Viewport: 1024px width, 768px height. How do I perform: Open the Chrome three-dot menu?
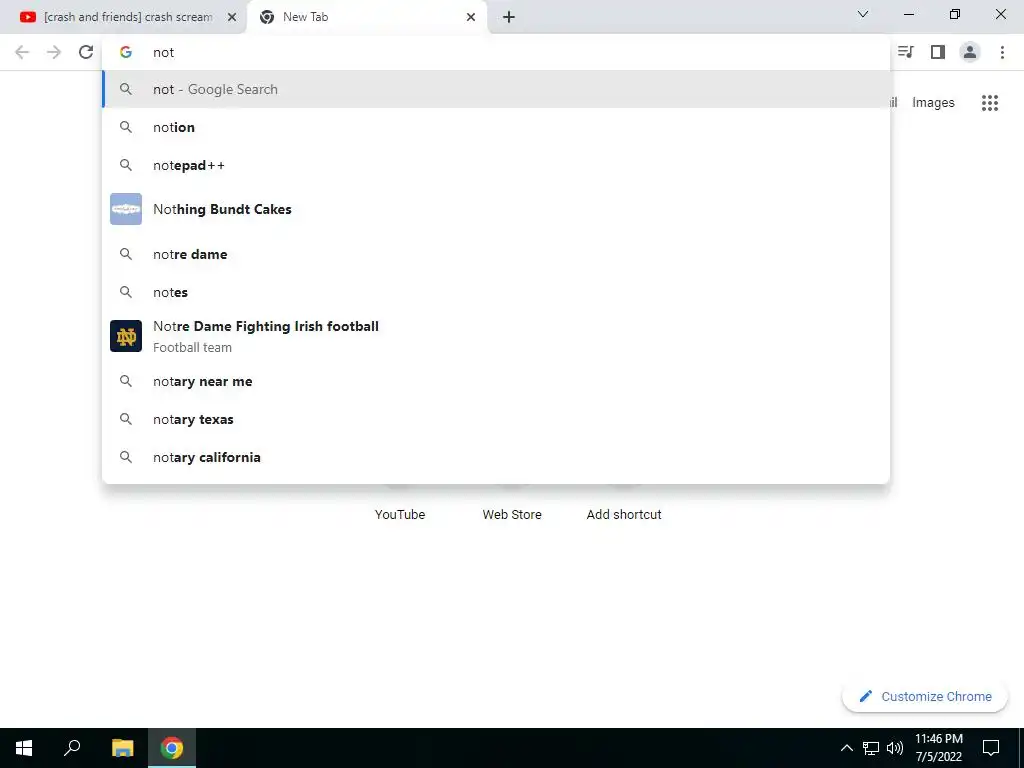tap(1002, 52)
